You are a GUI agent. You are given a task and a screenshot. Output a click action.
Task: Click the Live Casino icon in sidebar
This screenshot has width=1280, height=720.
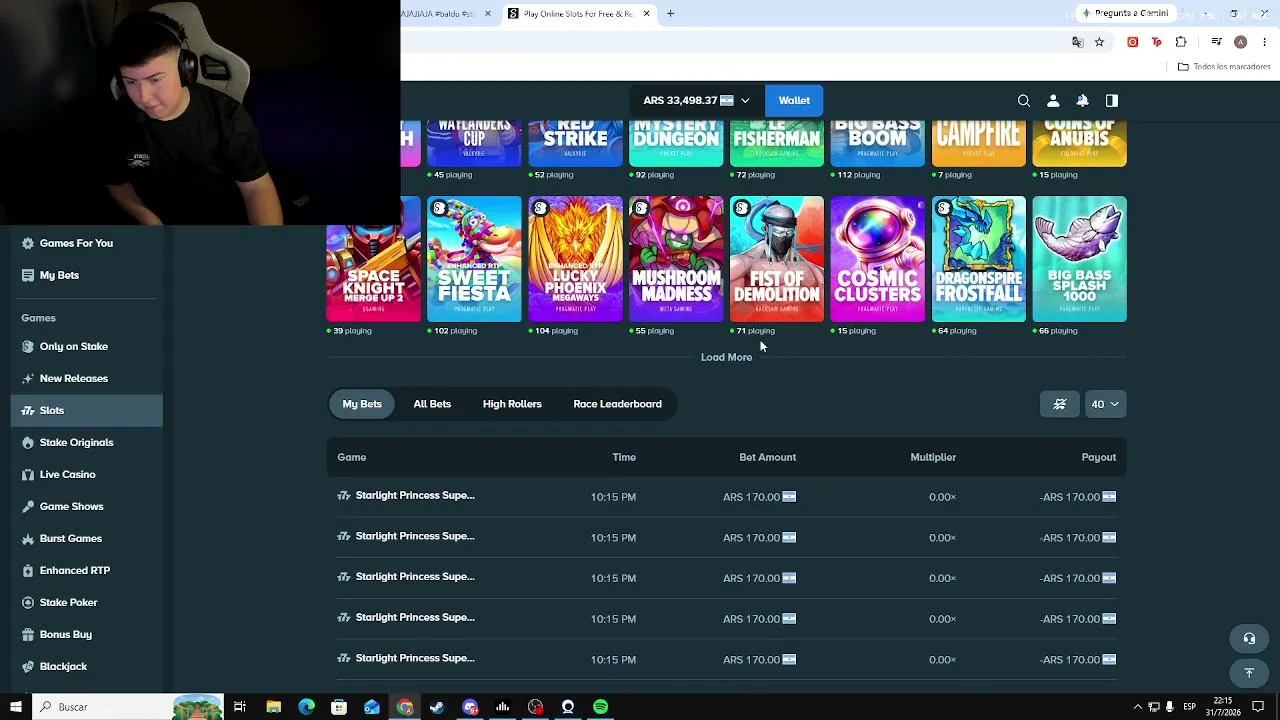(x=28, y=474)
